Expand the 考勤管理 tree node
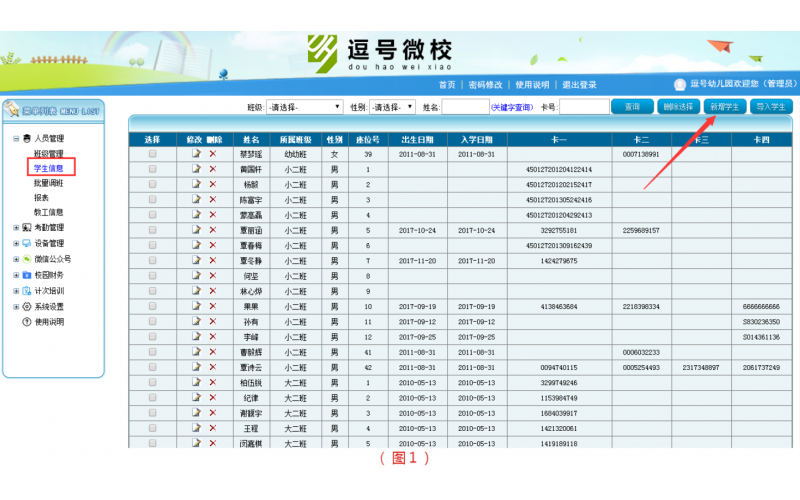 point(16,228)
